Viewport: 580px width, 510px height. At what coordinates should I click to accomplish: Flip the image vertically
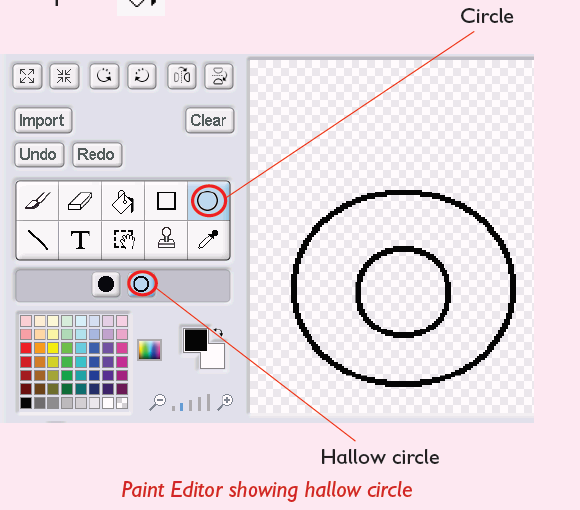(x=219, y=76)
